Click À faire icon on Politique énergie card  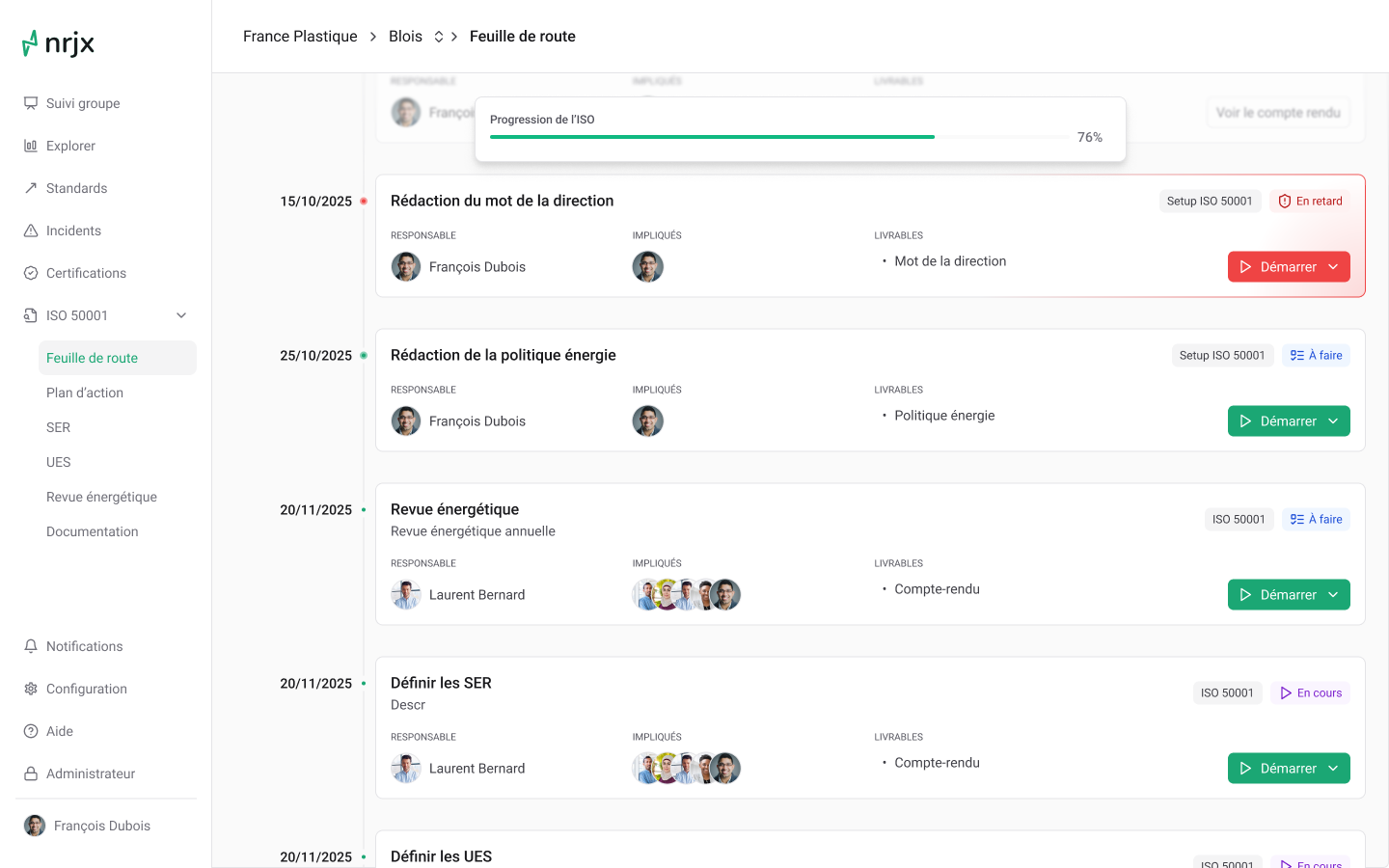[x=1297, y=356]
